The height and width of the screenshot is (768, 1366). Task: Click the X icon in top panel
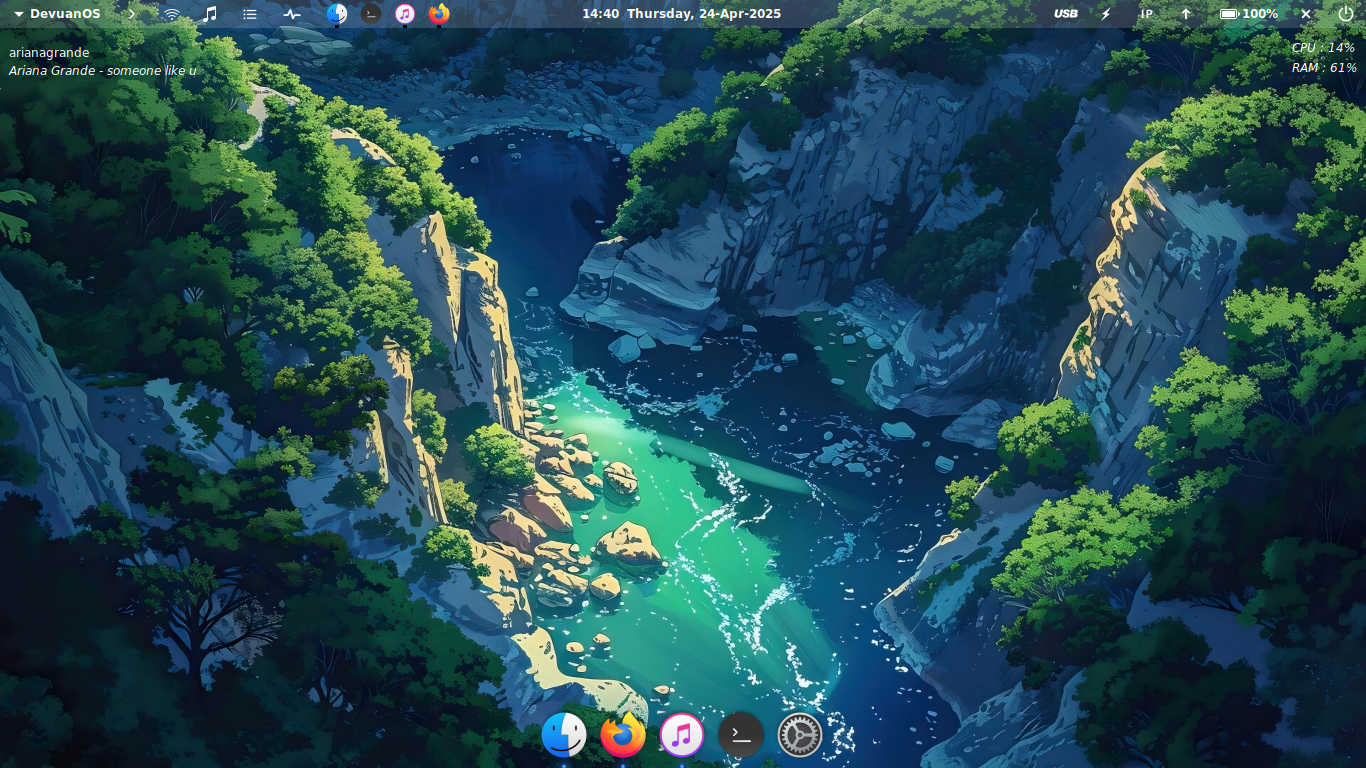[x=1306, y=14]
